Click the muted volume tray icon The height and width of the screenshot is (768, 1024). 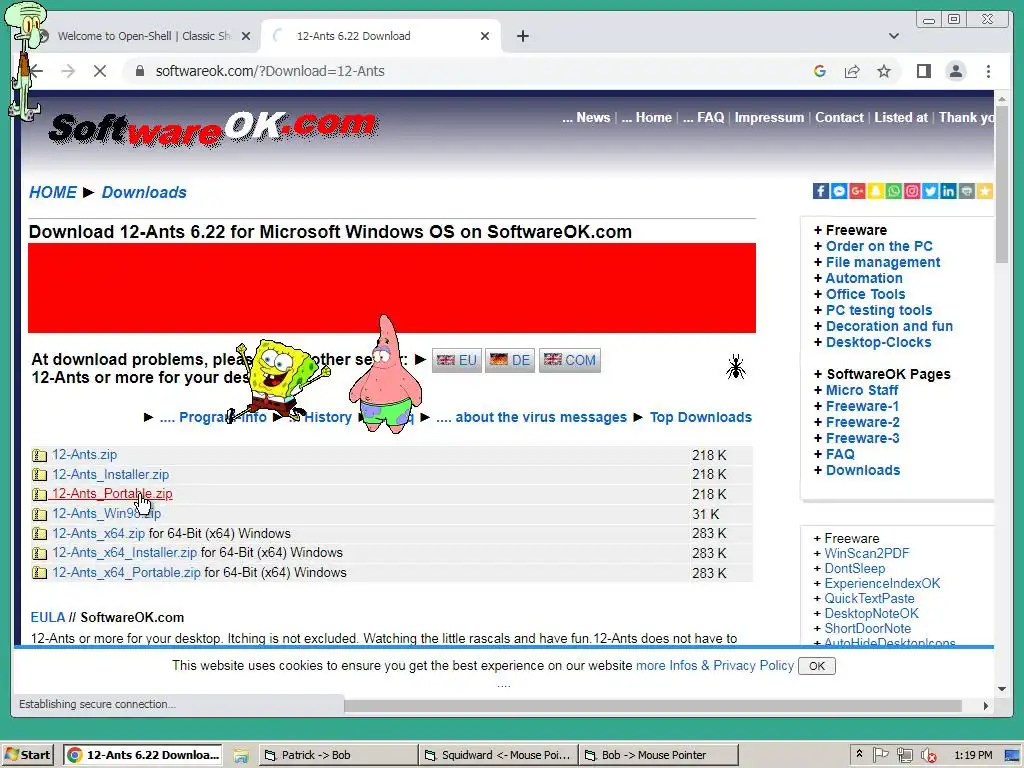928,755
